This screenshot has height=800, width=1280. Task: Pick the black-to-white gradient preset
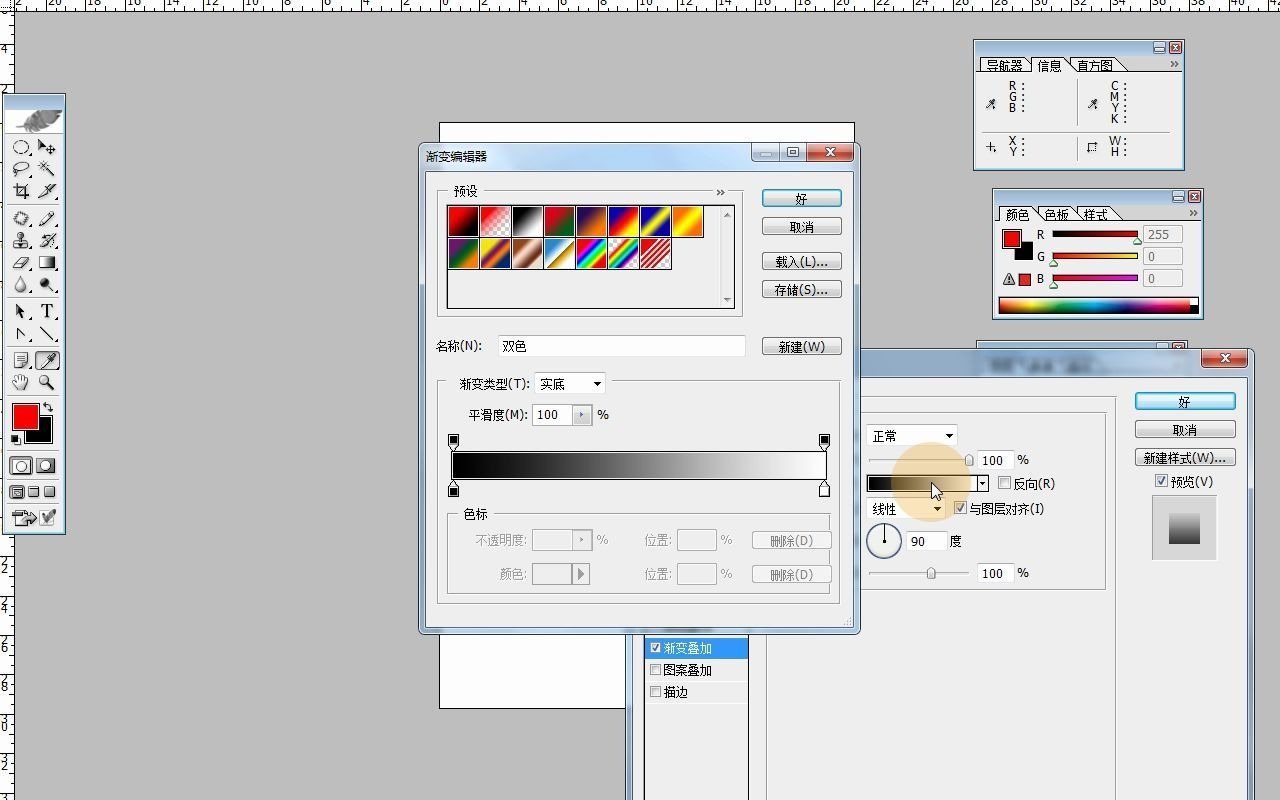[527, 222]
